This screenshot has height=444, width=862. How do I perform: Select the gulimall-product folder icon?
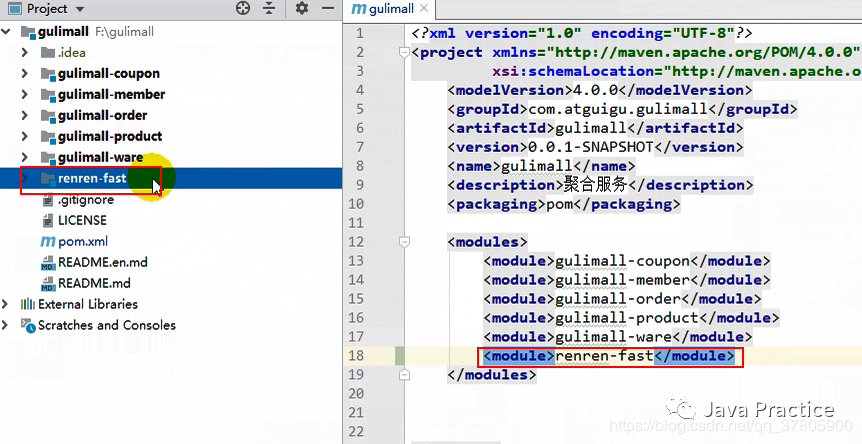[48, 136]
